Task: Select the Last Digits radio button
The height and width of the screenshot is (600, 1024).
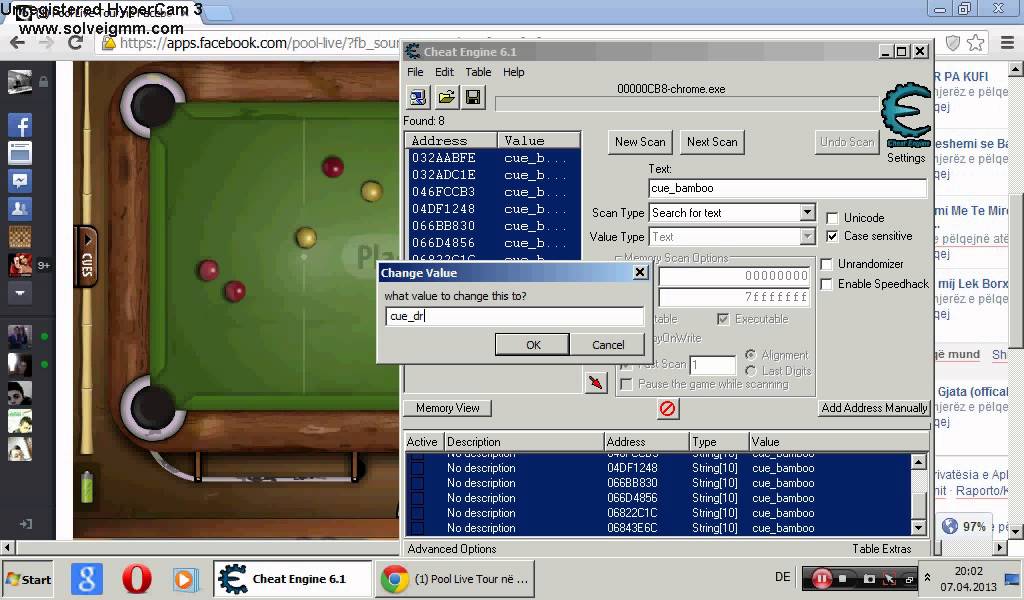Action: pos(750,371)
